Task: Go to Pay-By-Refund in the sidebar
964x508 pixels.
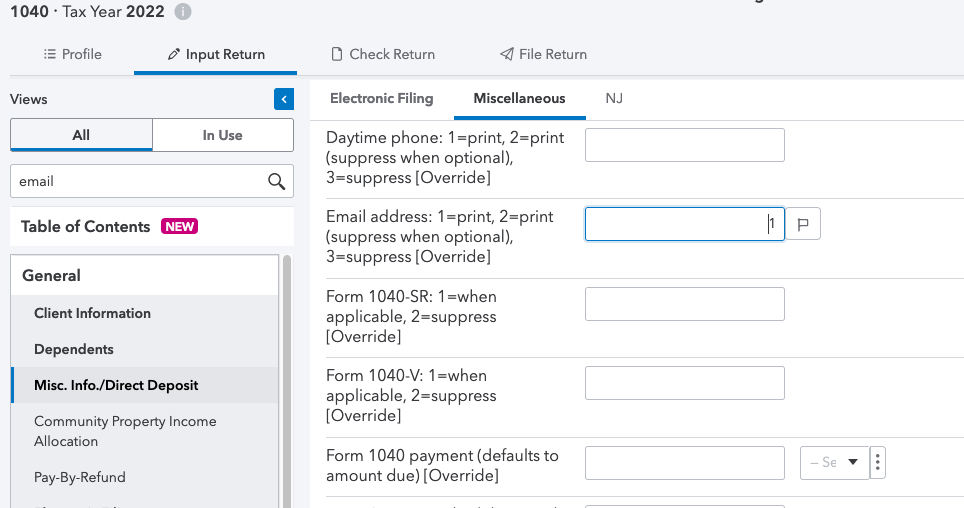Action: 80,477
